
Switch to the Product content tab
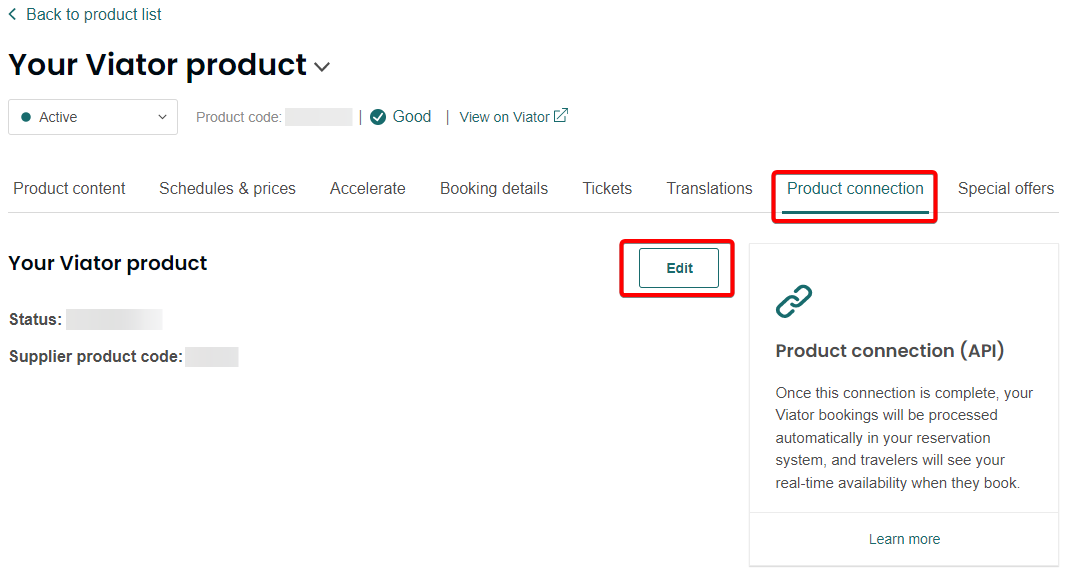click(69, 189)
